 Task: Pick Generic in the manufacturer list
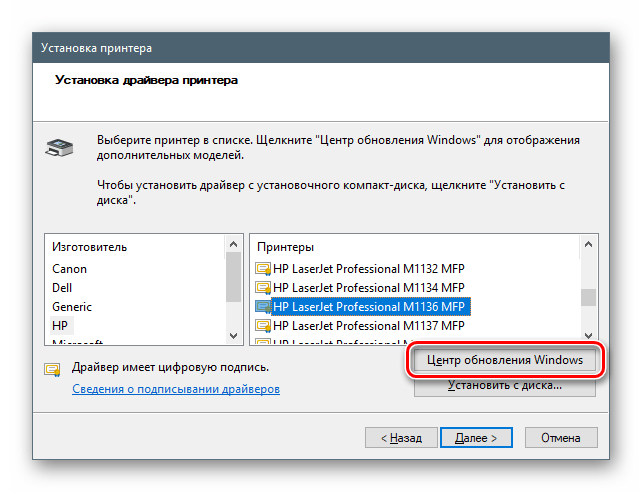coord(72,307)
